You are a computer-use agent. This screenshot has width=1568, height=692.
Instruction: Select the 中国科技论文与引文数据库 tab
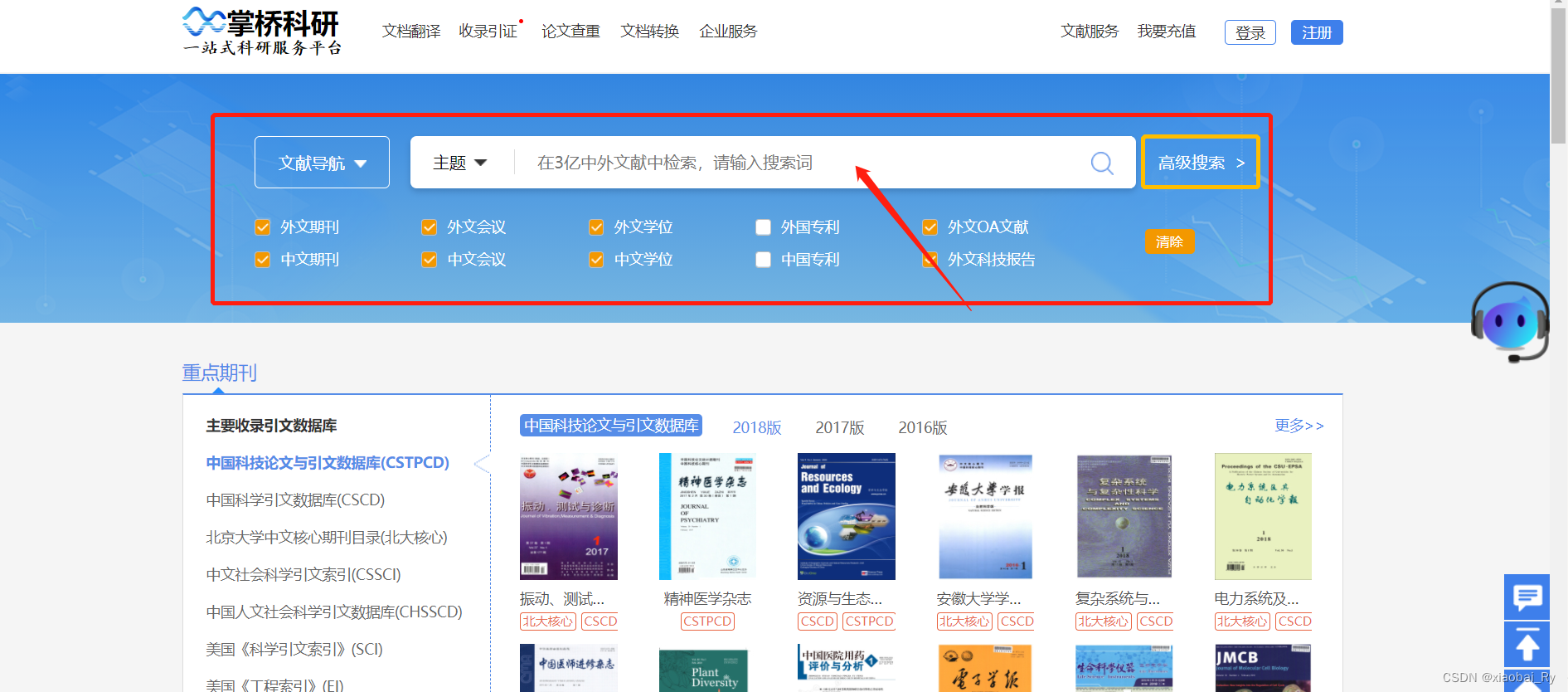pyautogui.click(x=611, y=426)
